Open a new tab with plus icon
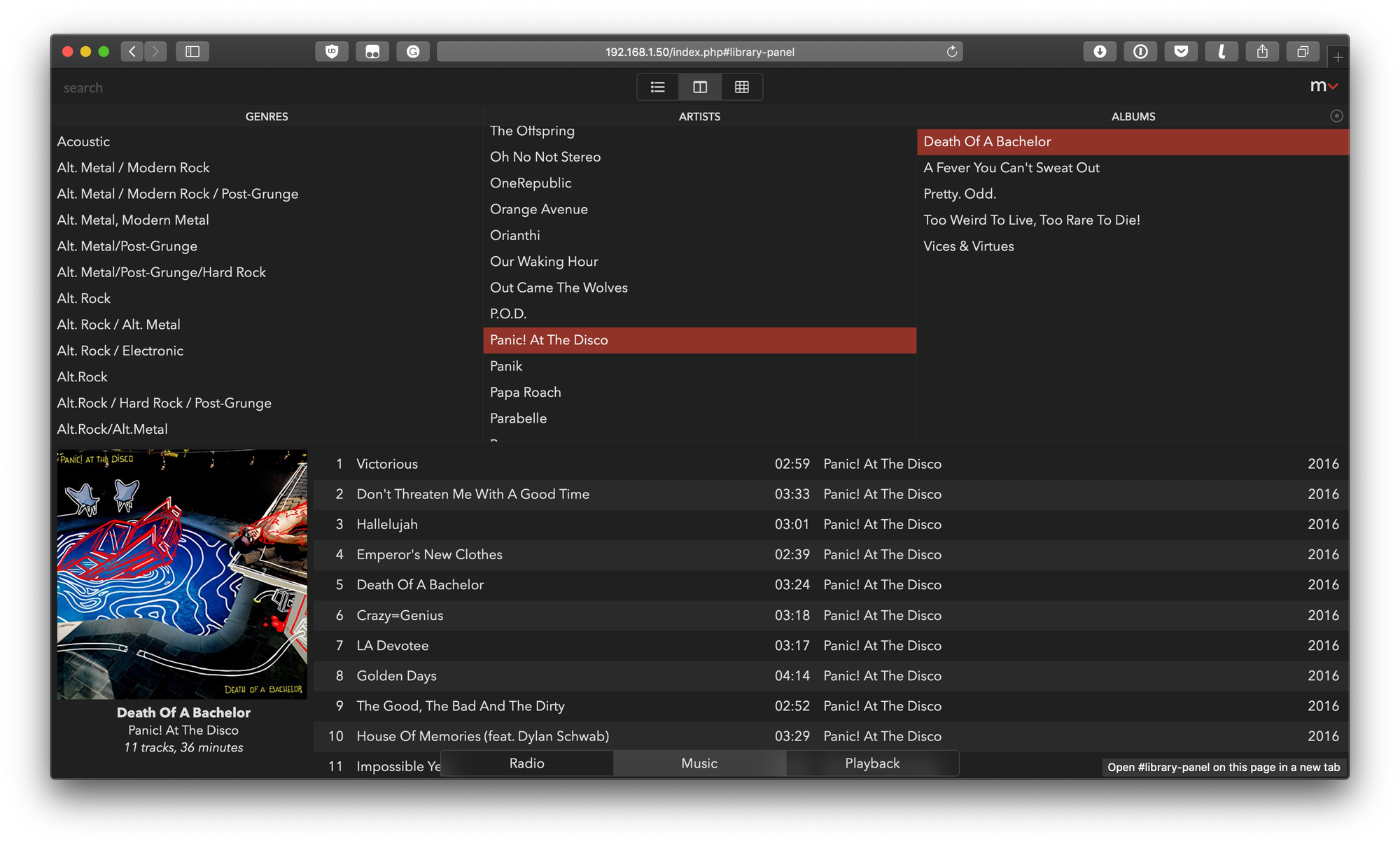The width and height of the screenshot is (1400, 846). 1338,57
